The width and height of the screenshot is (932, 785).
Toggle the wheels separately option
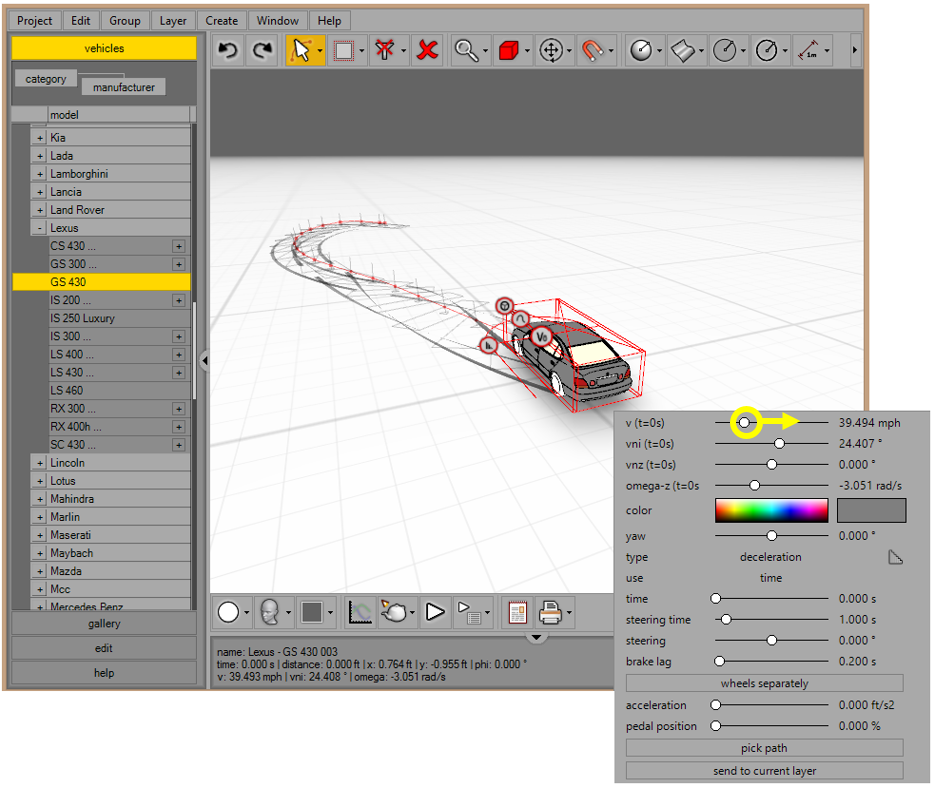[764, 683]
